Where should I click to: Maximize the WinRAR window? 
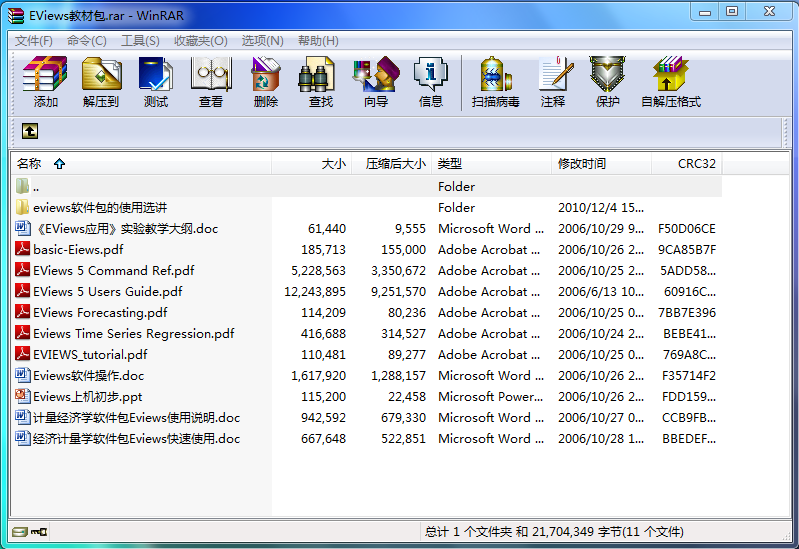coord(732,11)
